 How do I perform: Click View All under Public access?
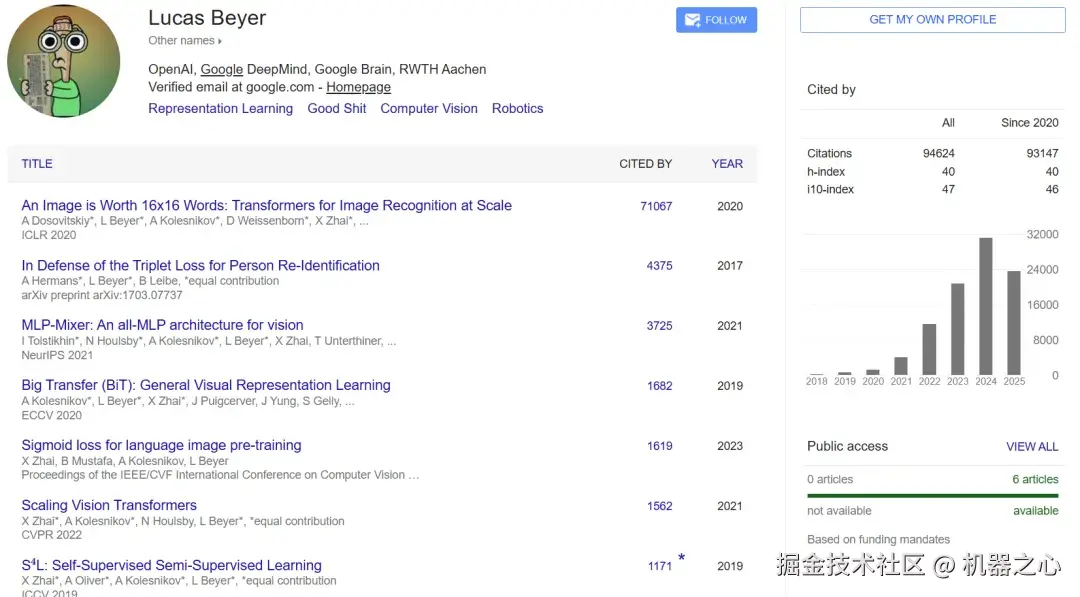pos(1032,446)
